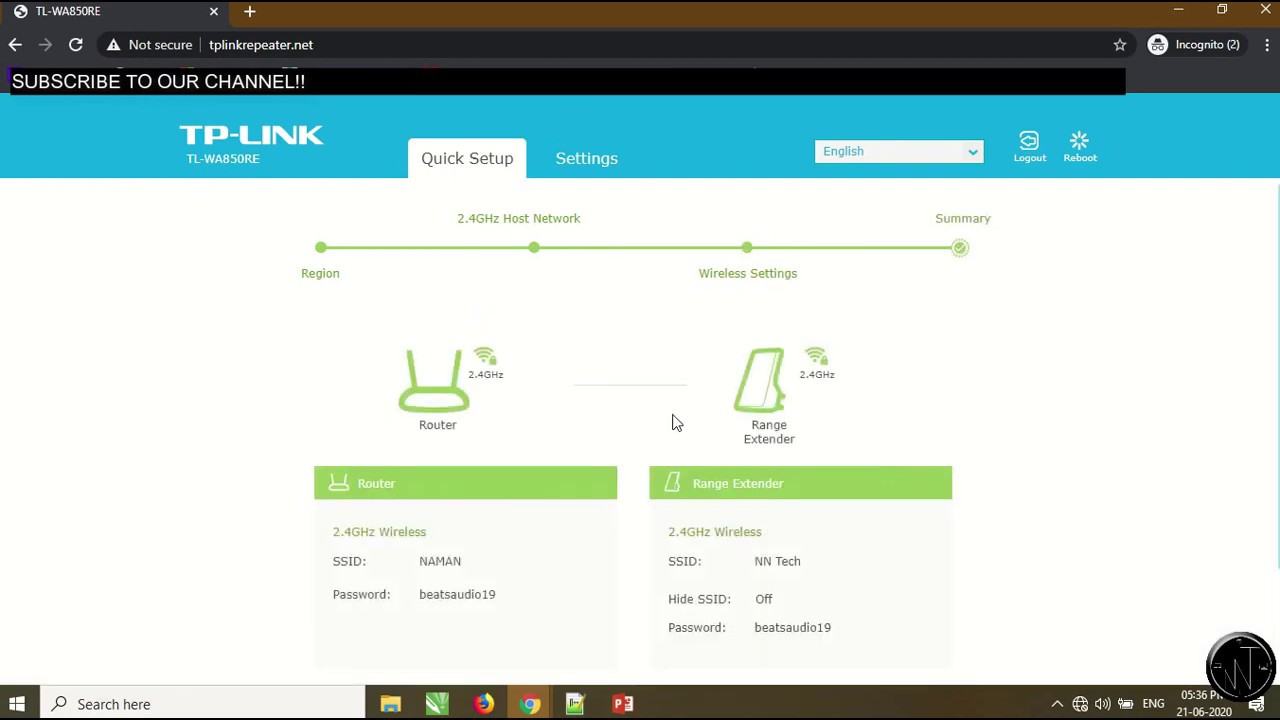Image resolution: width=1280 pixels, height=720 pixels.
Task: Select the Summary step marker
Action: coord(960,247)
